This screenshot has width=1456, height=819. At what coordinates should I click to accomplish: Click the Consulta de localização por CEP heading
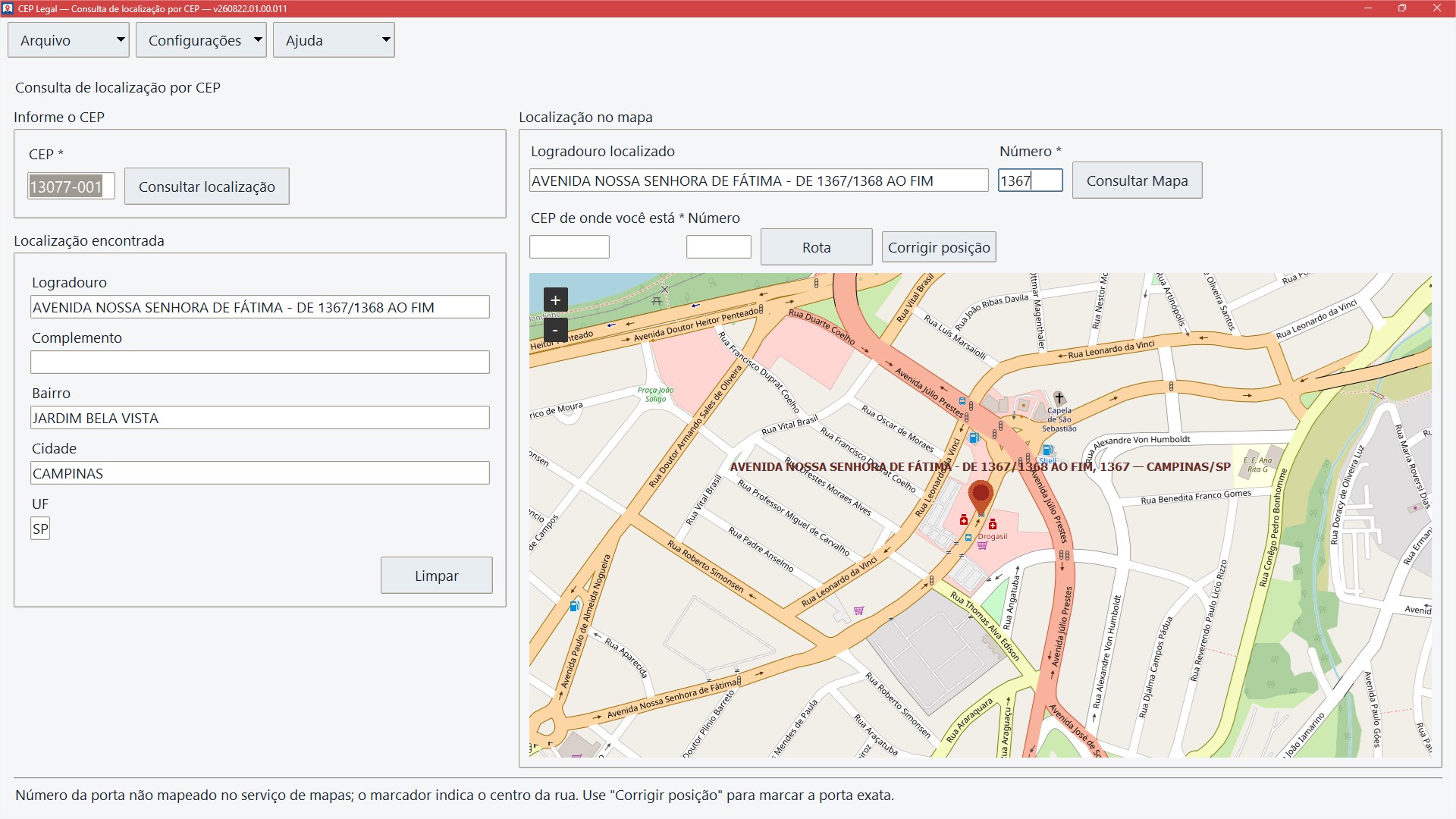pos(118,87)
